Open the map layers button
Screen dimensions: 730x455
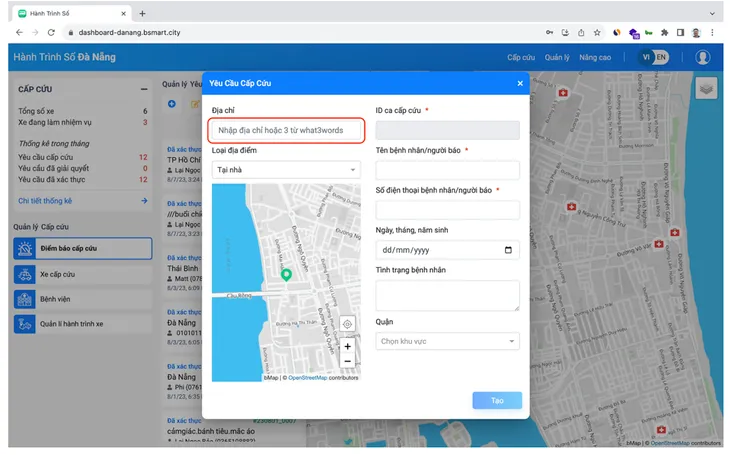coord(706,88)
